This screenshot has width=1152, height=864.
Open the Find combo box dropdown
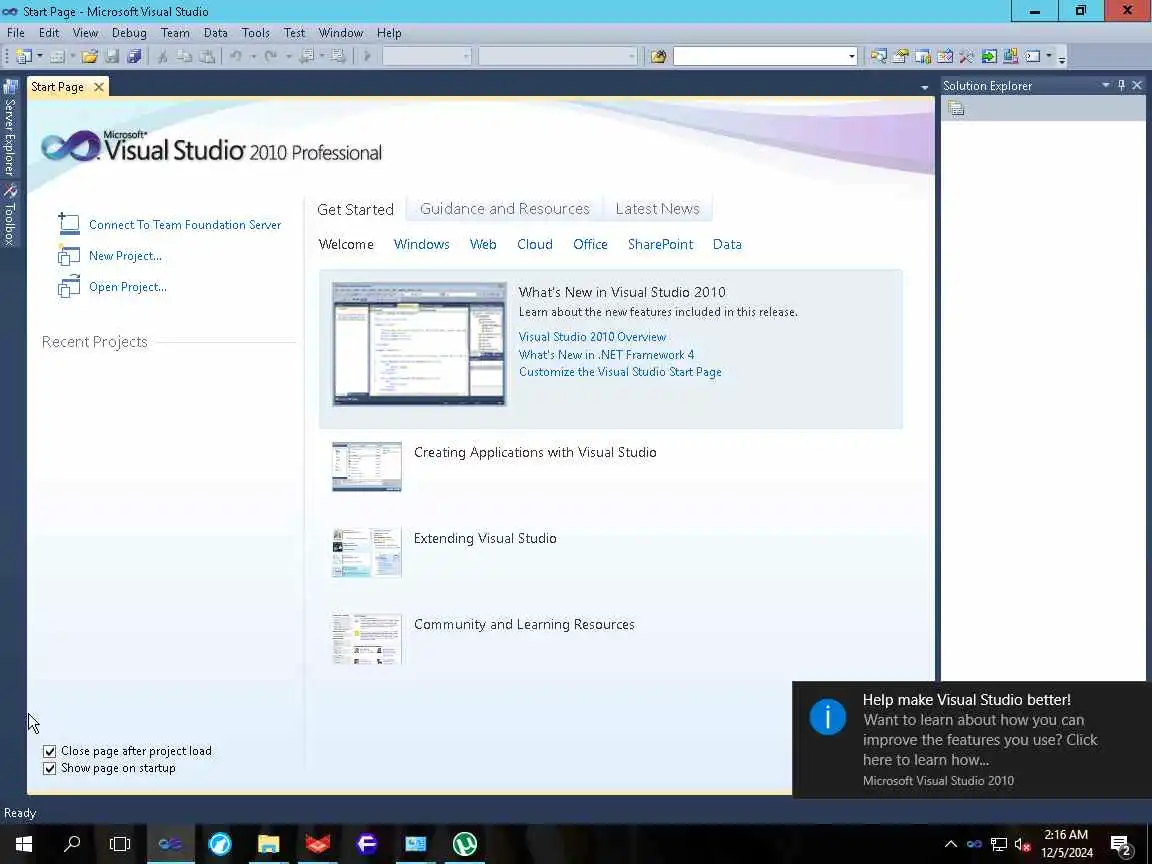pos(852,56)
